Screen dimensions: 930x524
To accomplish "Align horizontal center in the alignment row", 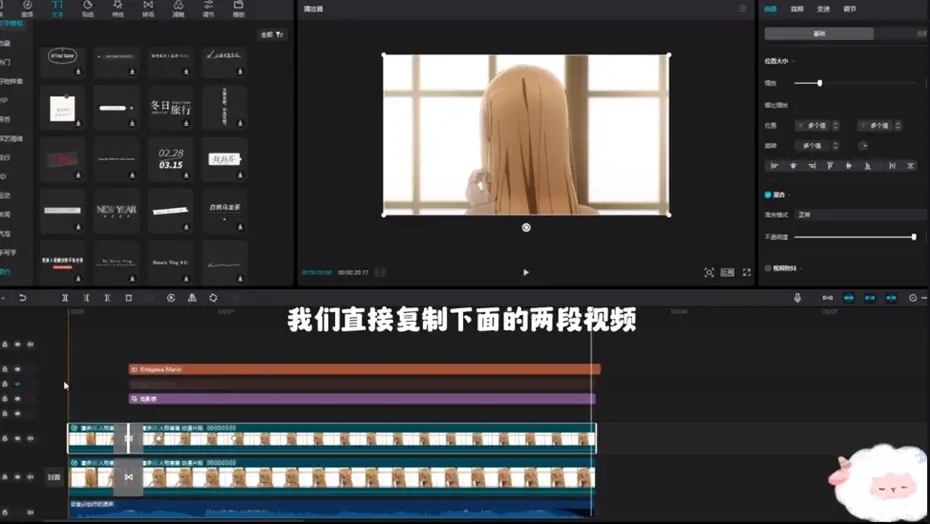I will (x=793, y=166).
